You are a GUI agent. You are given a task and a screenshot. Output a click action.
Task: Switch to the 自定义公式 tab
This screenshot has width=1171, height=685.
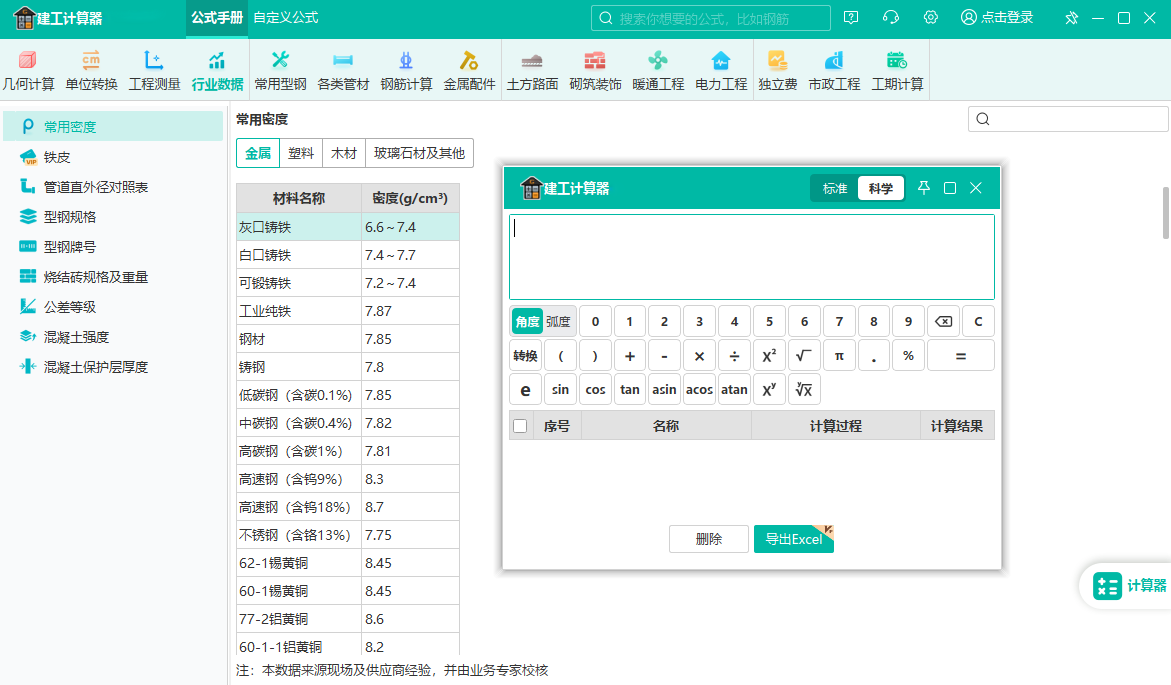[x=286, y=18]
